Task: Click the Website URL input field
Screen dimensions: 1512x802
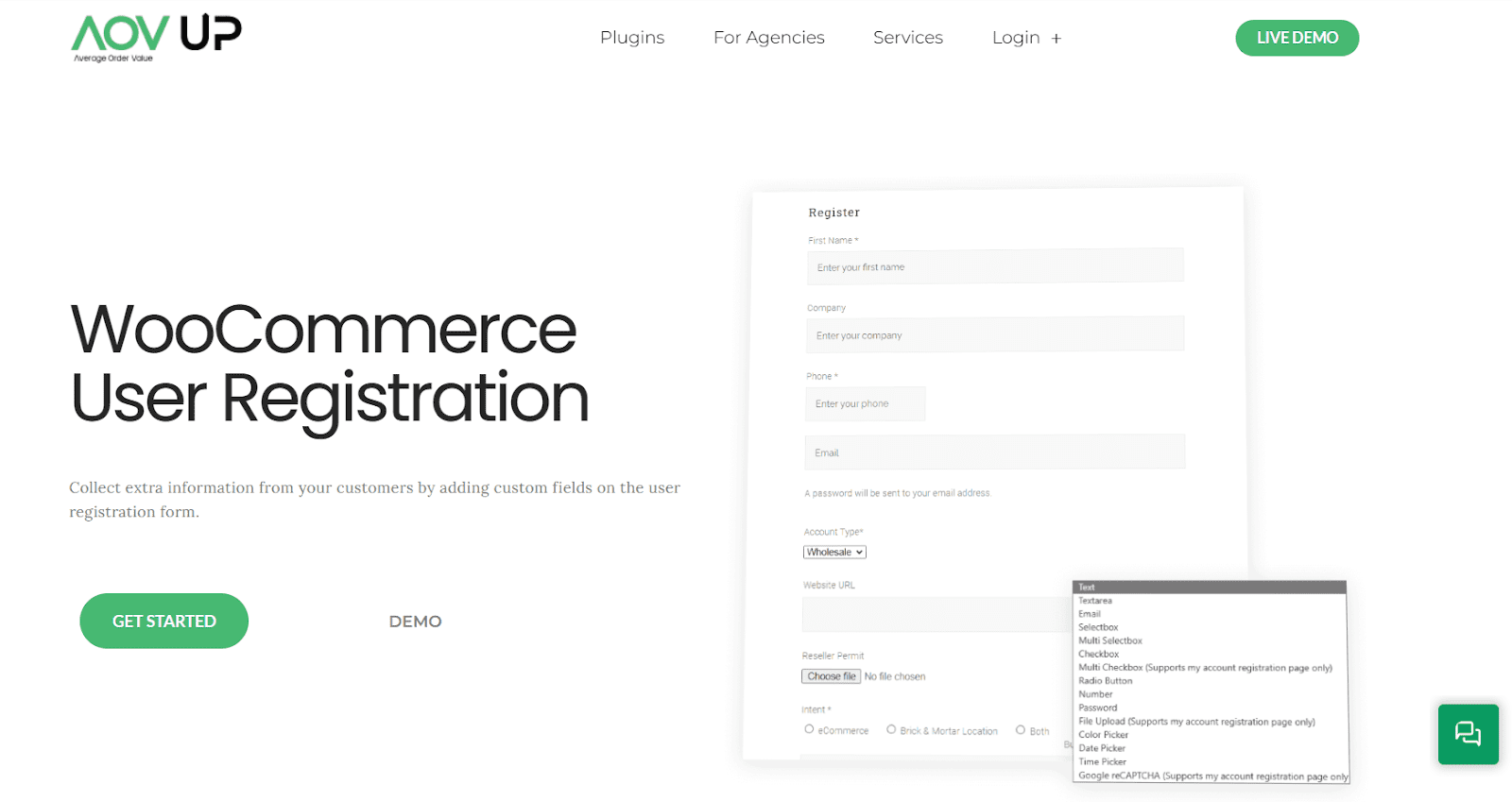Action: (936, 614)
